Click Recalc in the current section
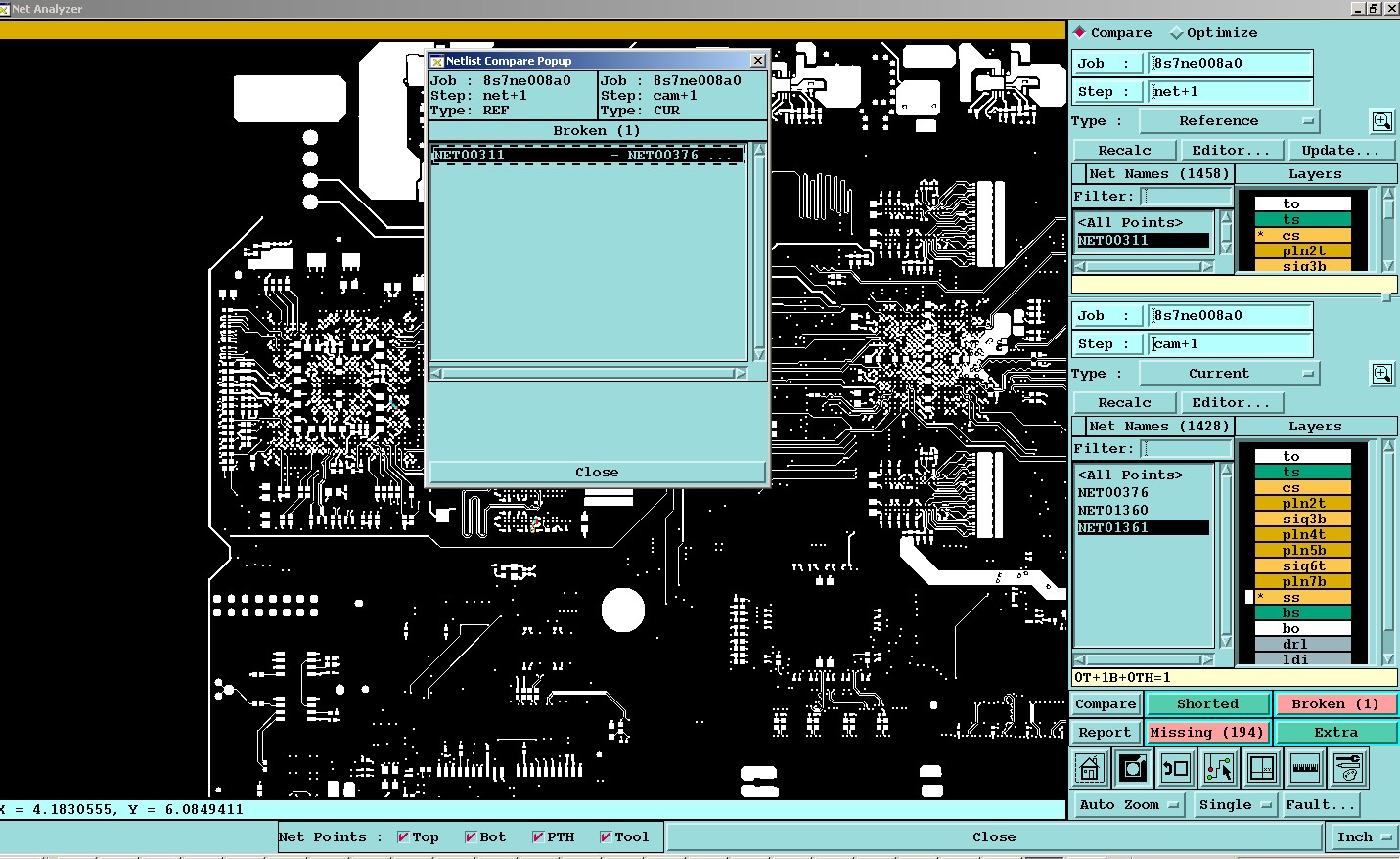 coord(1124,403)
